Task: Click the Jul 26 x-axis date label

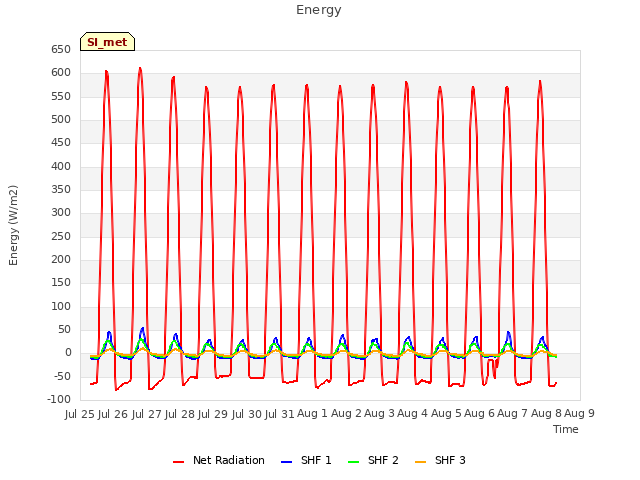Action: 113,414
